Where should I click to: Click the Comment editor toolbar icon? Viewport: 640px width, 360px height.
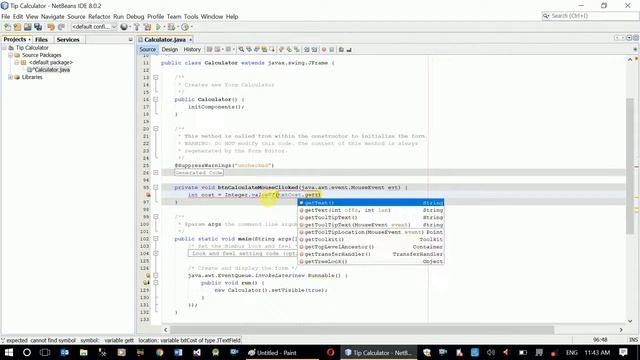pos(341,49)
